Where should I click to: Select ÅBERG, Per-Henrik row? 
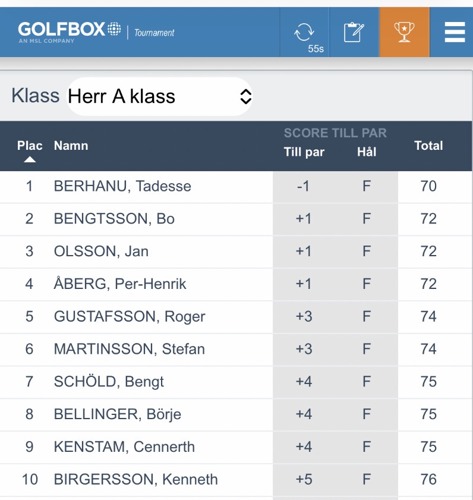(x=236, y=284)
